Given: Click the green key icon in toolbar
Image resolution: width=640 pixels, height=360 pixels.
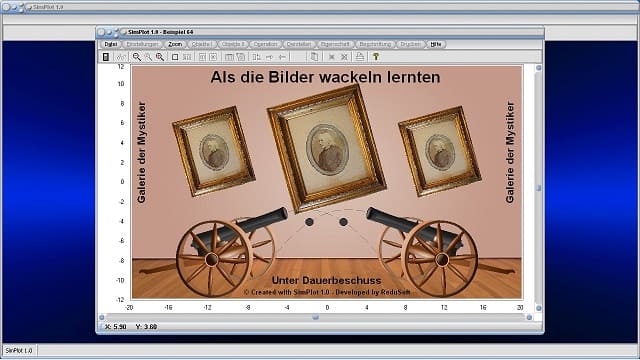Looking at the screenshot, I should tap(376, 57).
